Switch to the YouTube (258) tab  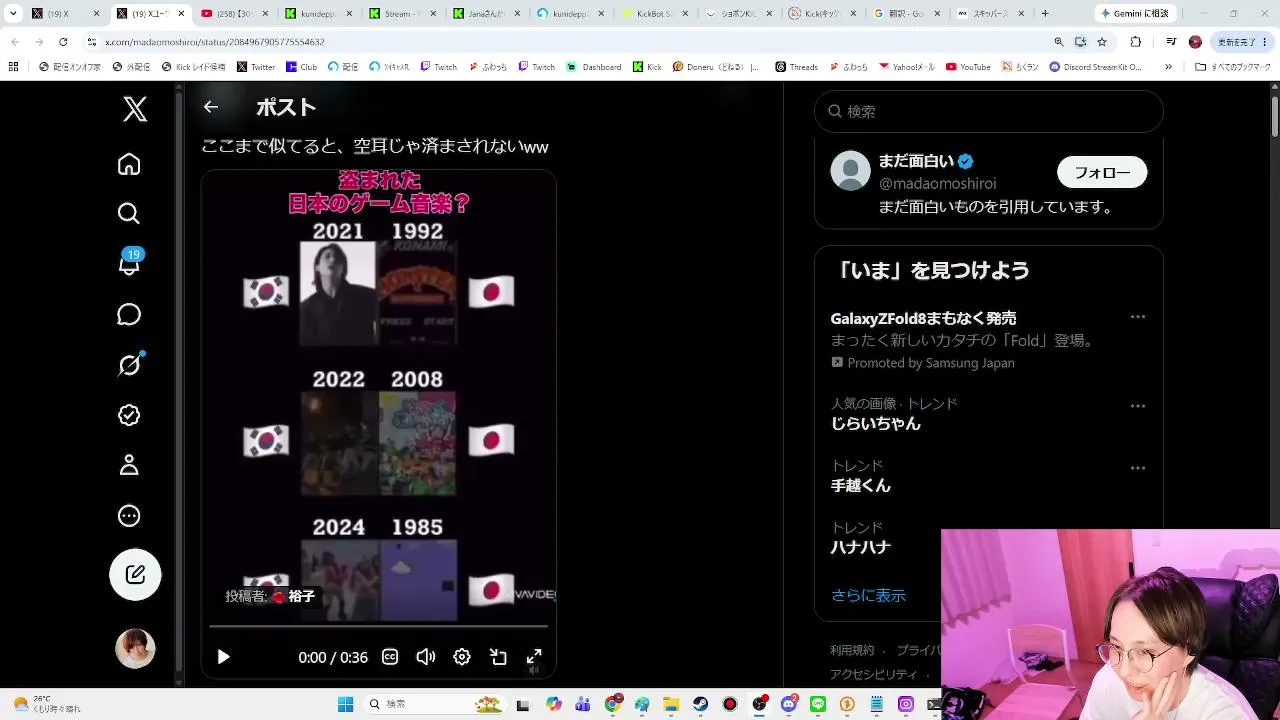[x=234, y=14]
